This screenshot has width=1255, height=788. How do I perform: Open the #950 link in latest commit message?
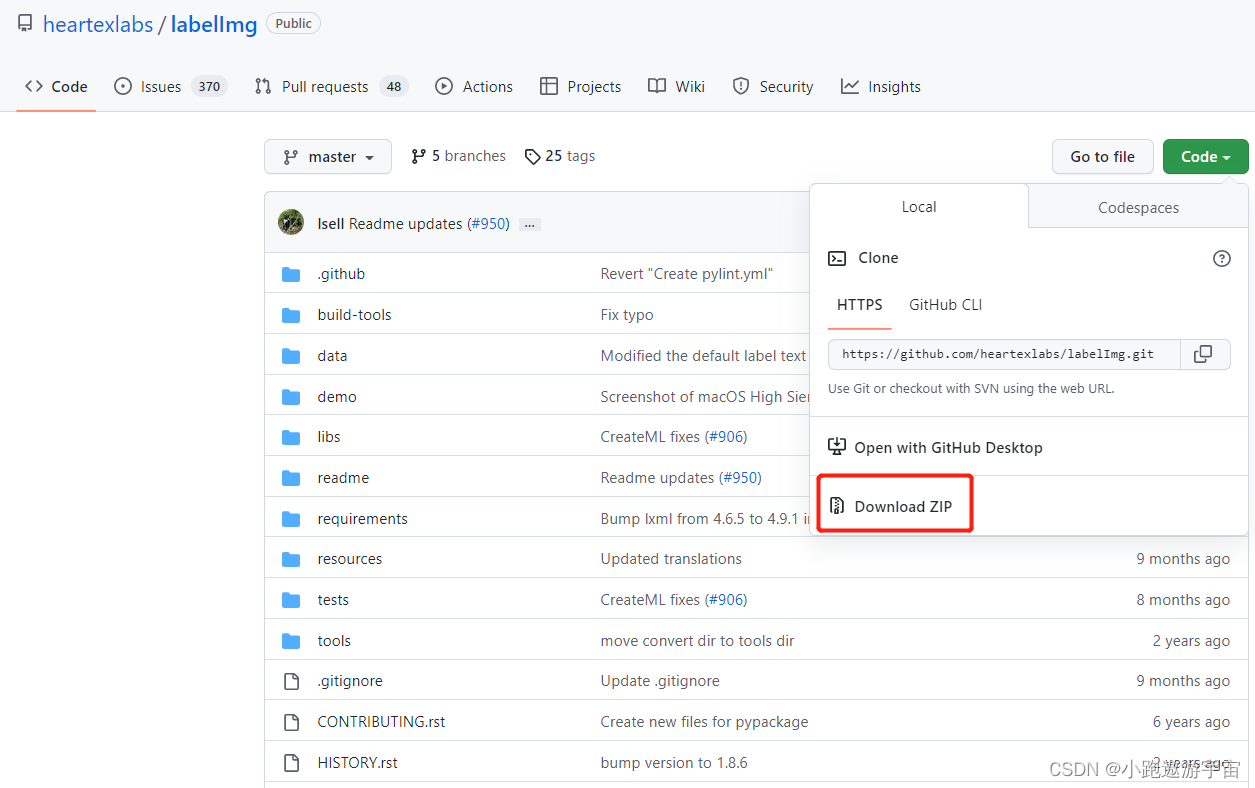coord(488,224)
